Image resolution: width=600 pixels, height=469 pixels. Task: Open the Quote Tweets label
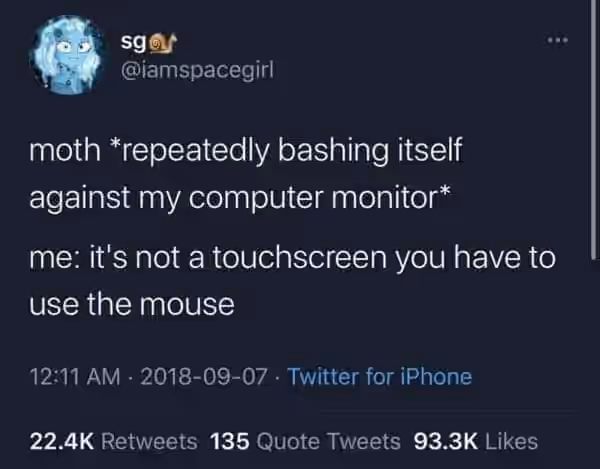(328, 441)
